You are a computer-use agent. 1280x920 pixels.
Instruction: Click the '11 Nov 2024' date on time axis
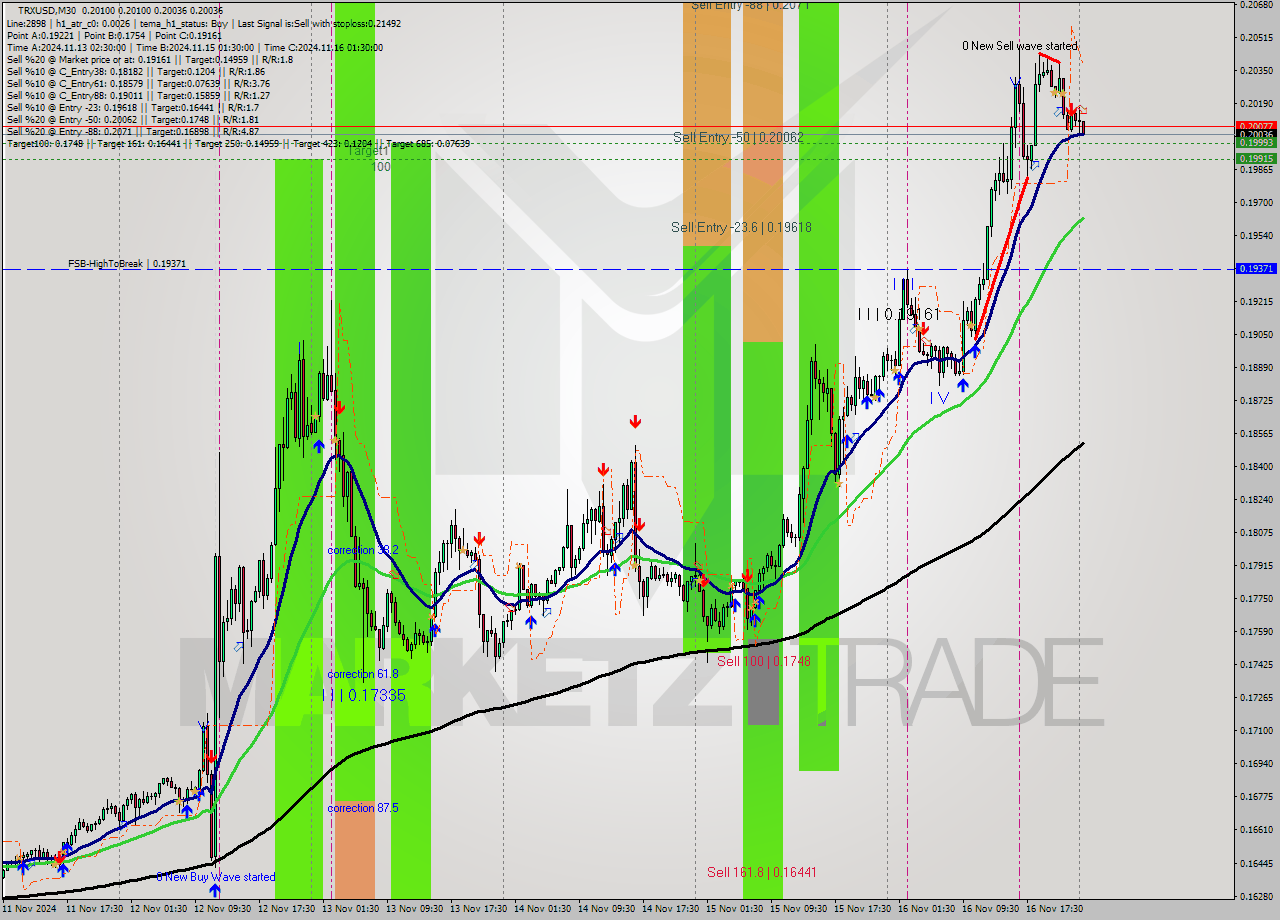(x=31, y=909)
